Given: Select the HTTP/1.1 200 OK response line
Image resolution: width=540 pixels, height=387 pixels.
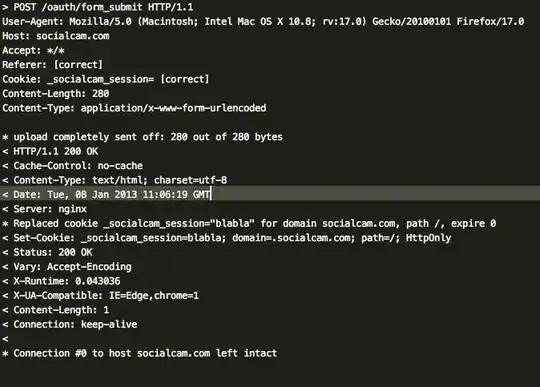Looking at the screenshot, I should pyautogui.click(x=50, y=151).
